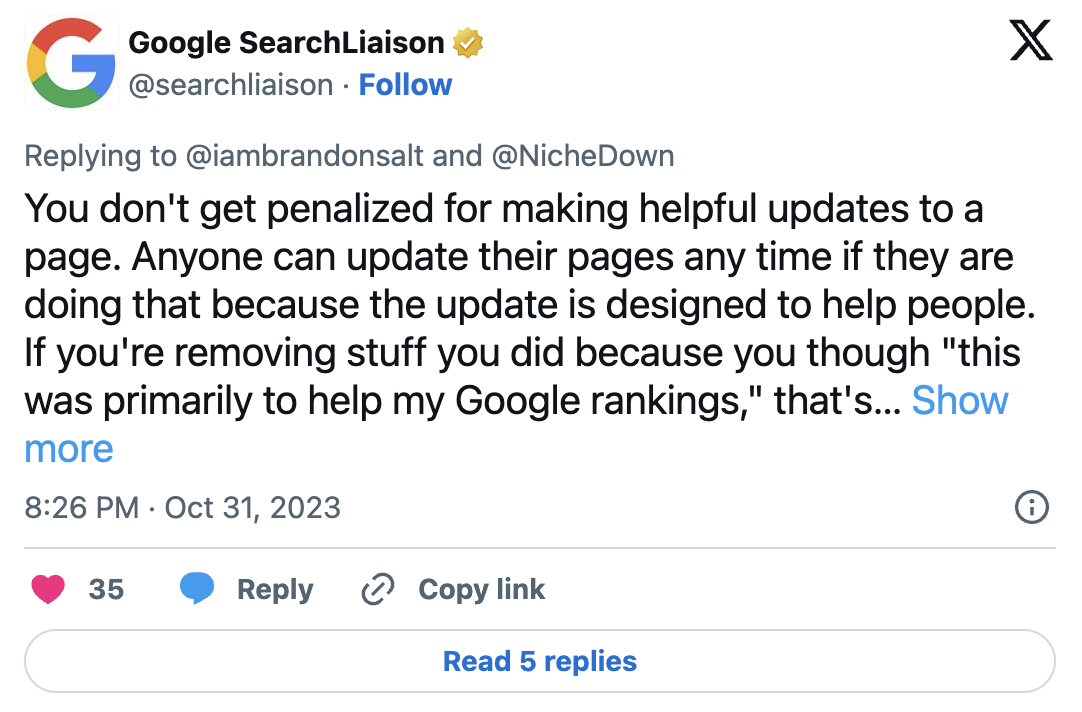Viewport: 1082px width, 712px height.
Task: Click the gold verified badge
Action: (x=468, y=43)
